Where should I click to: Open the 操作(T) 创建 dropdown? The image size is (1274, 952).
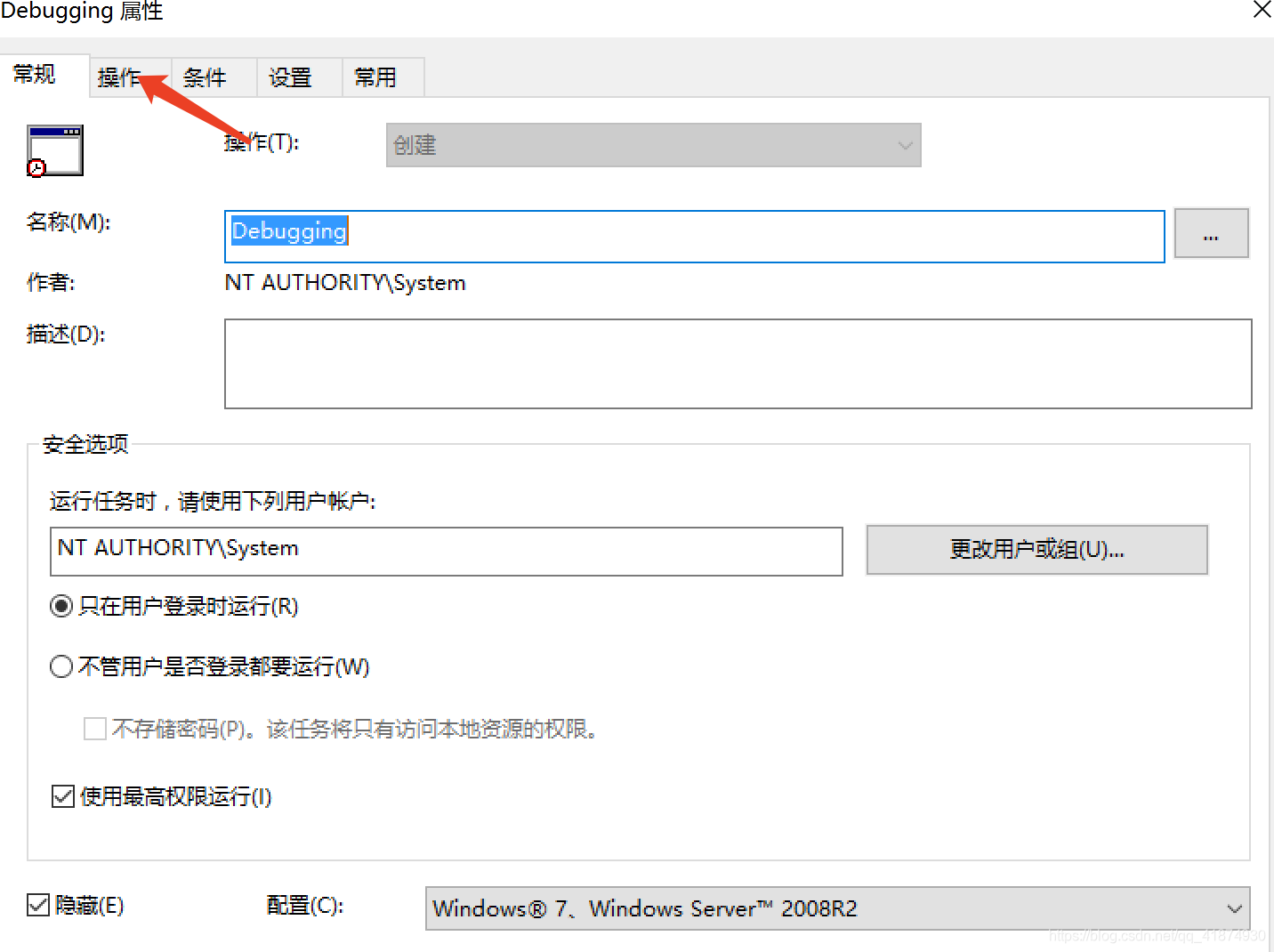click(653, 145)
